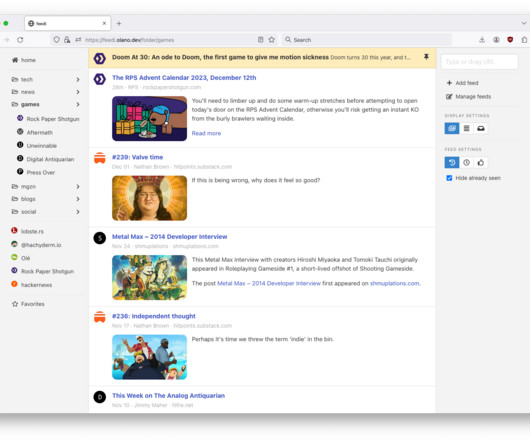
Task: Expand the blogs folder chevron
Action: (78, 199)
